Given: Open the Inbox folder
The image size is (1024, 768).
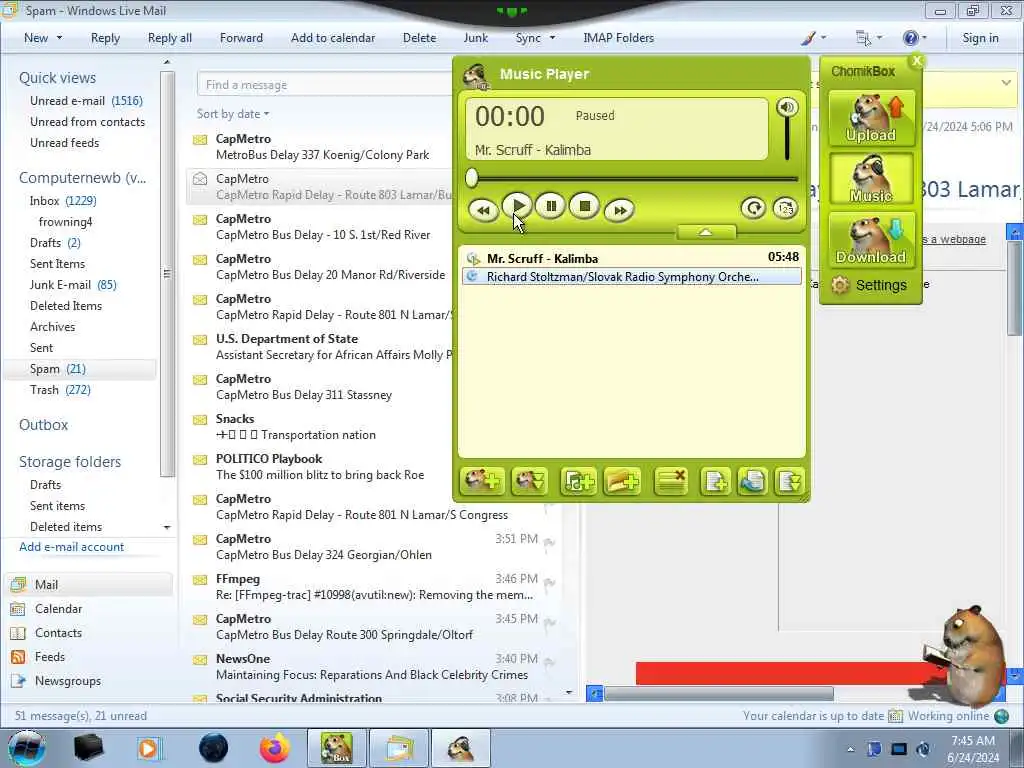Looking at the screenshot, I should (63, 200).
